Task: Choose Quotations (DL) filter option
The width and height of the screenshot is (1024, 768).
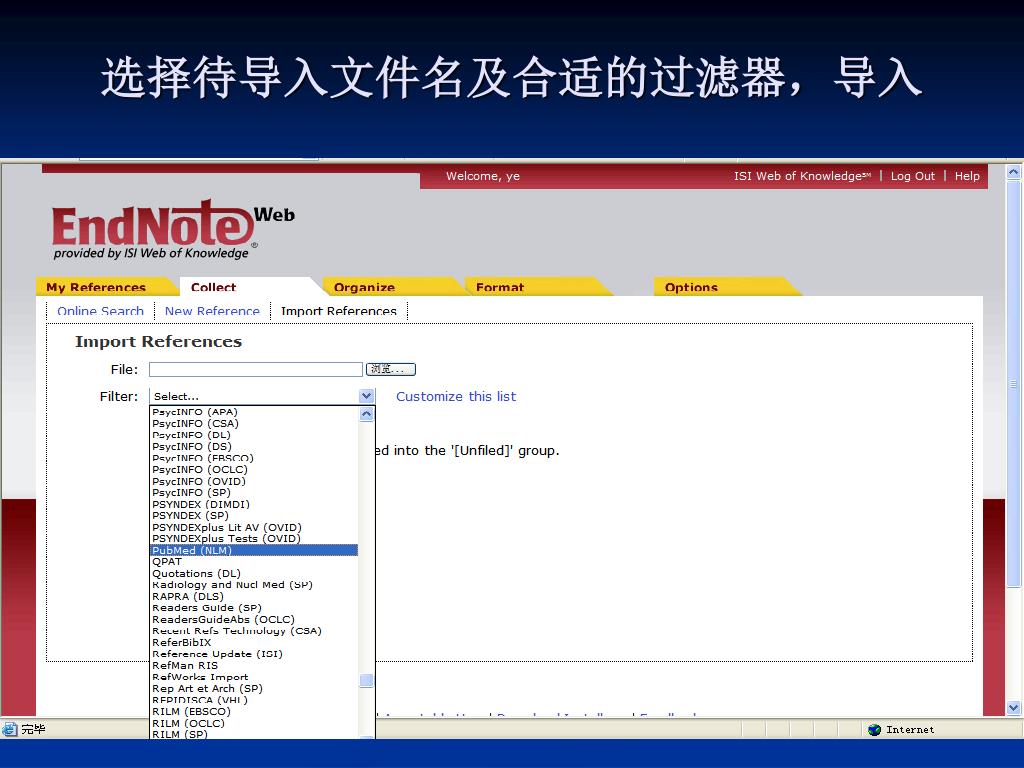Action: click(253, 573)
